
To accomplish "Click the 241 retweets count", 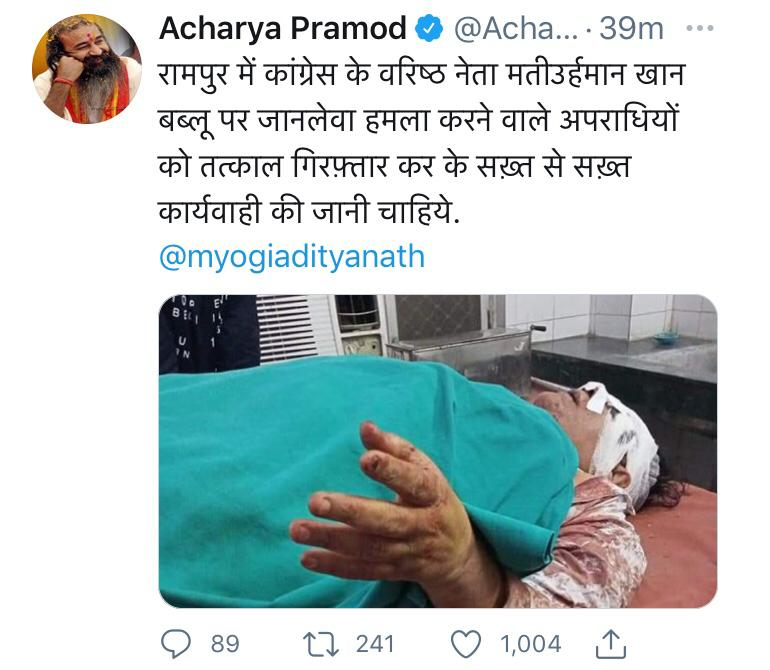I will (x=375, y=644).
